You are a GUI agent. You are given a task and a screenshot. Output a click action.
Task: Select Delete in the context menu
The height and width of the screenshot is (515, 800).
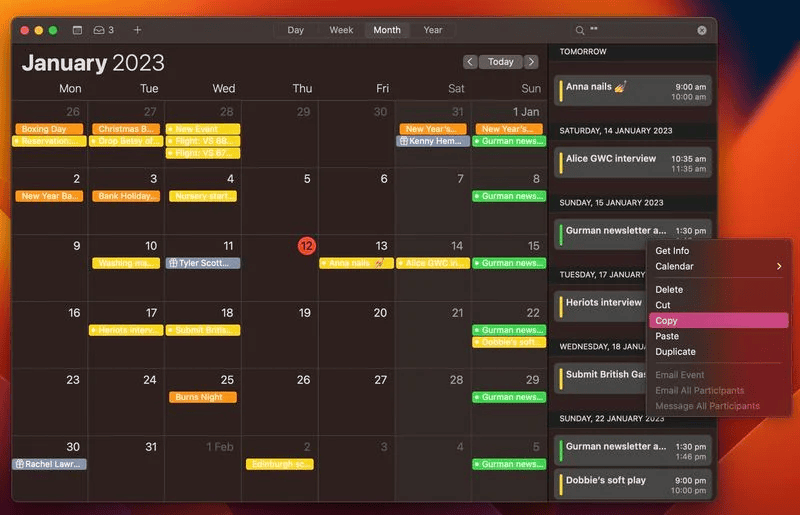pos(669,290)
